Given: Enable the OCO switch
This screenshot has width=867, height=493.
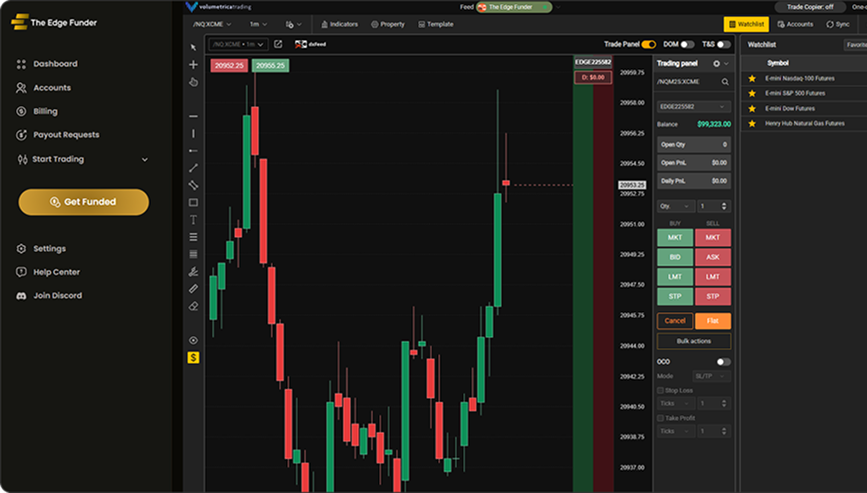Looking at the screenshot, I should pyautogui.click(x=723, y=362).
